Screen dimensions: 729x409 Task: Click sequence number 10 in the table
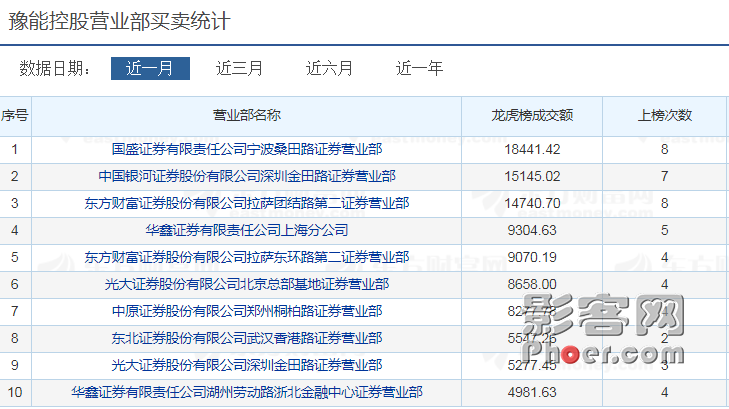click(x=14, y=392)
